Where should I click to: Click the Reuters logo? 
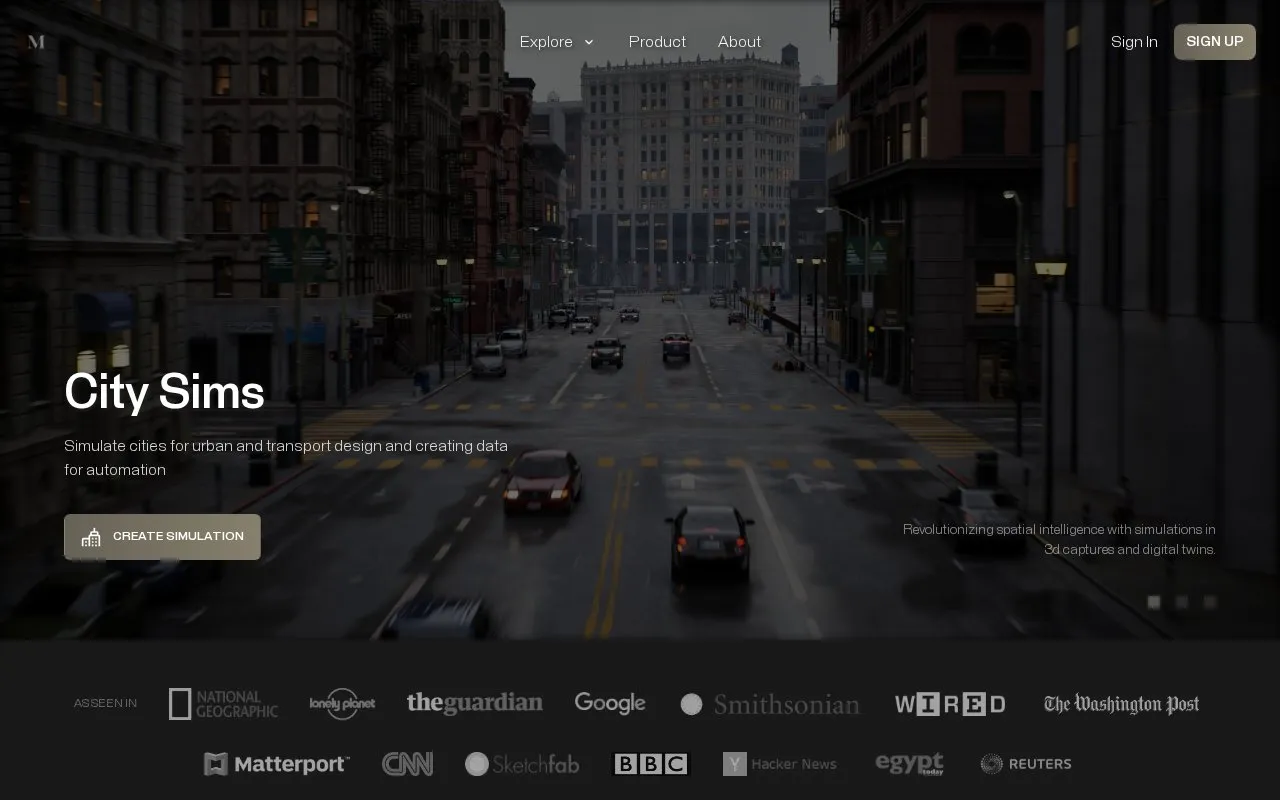tap(1026, 764)
